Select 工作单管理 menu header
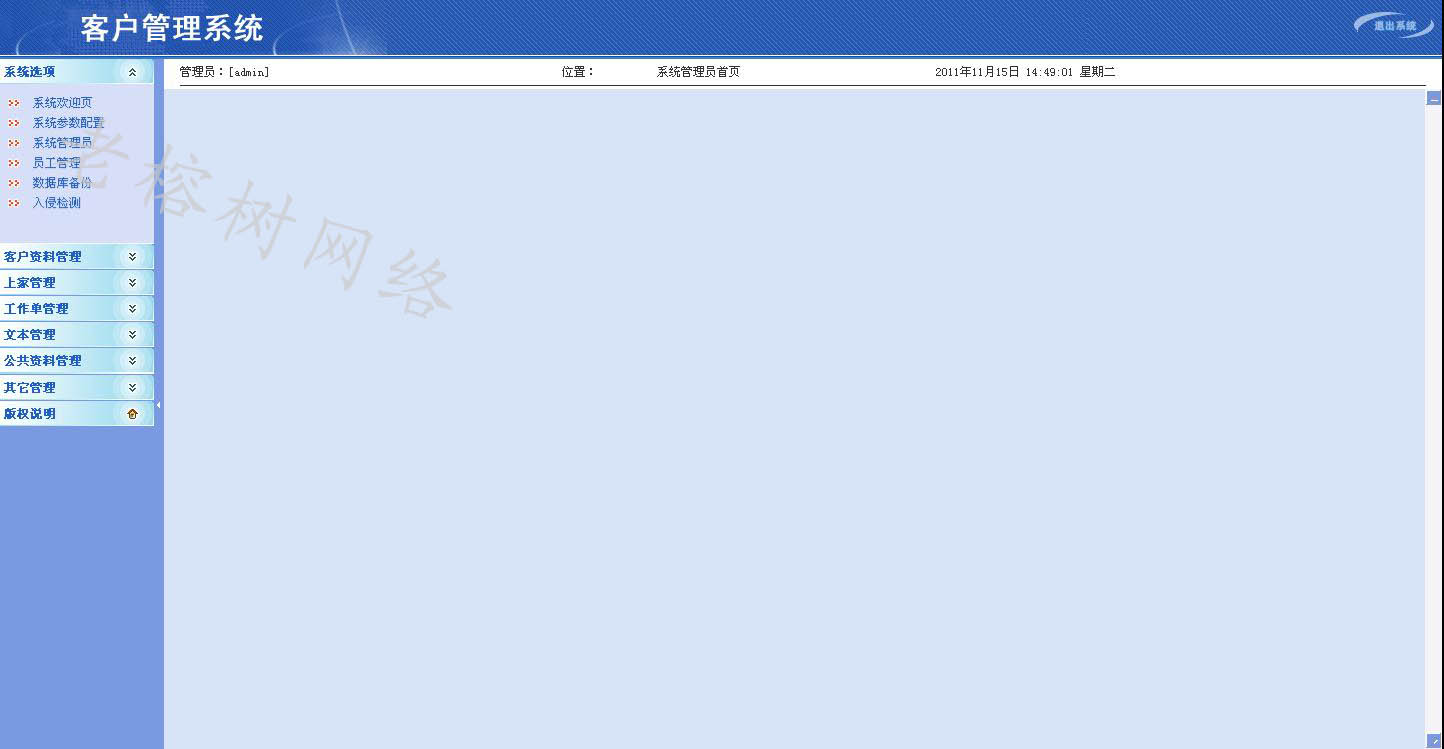 [77, 309]
